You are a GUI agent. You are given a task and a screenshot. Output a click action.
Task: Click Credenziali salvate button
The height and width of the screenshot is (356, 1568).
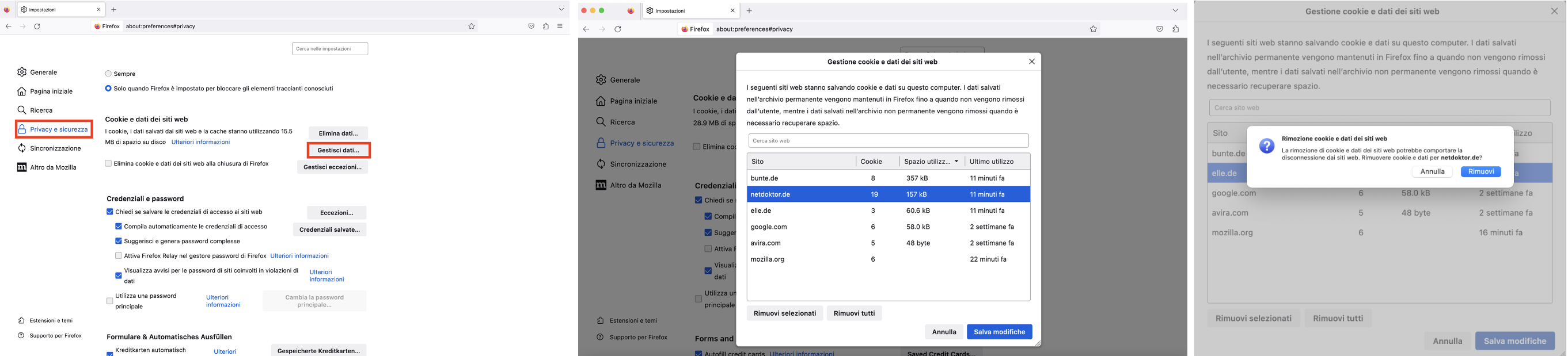click(x=330, y=229)
